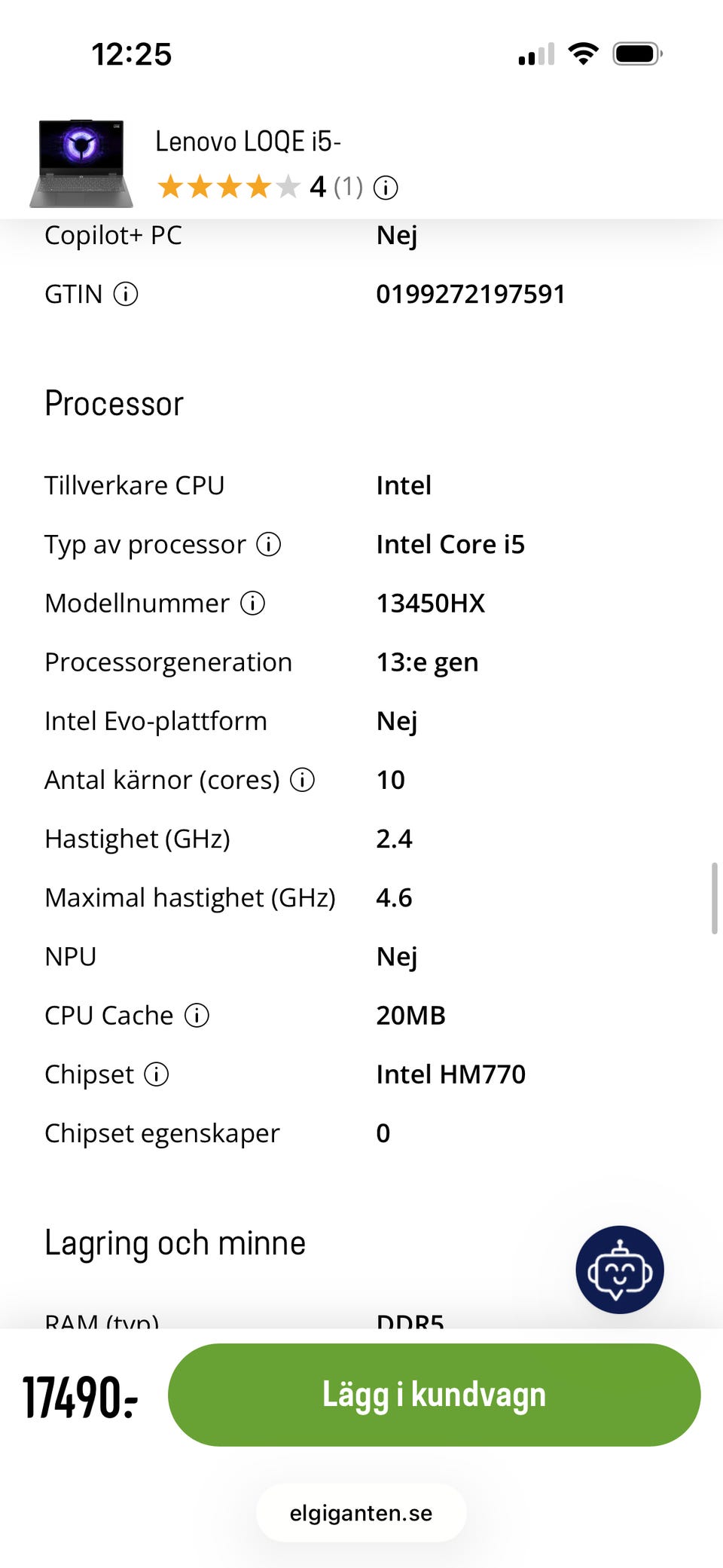
Task: Tap the Processor section heading
Action: (x=114, y=404)
